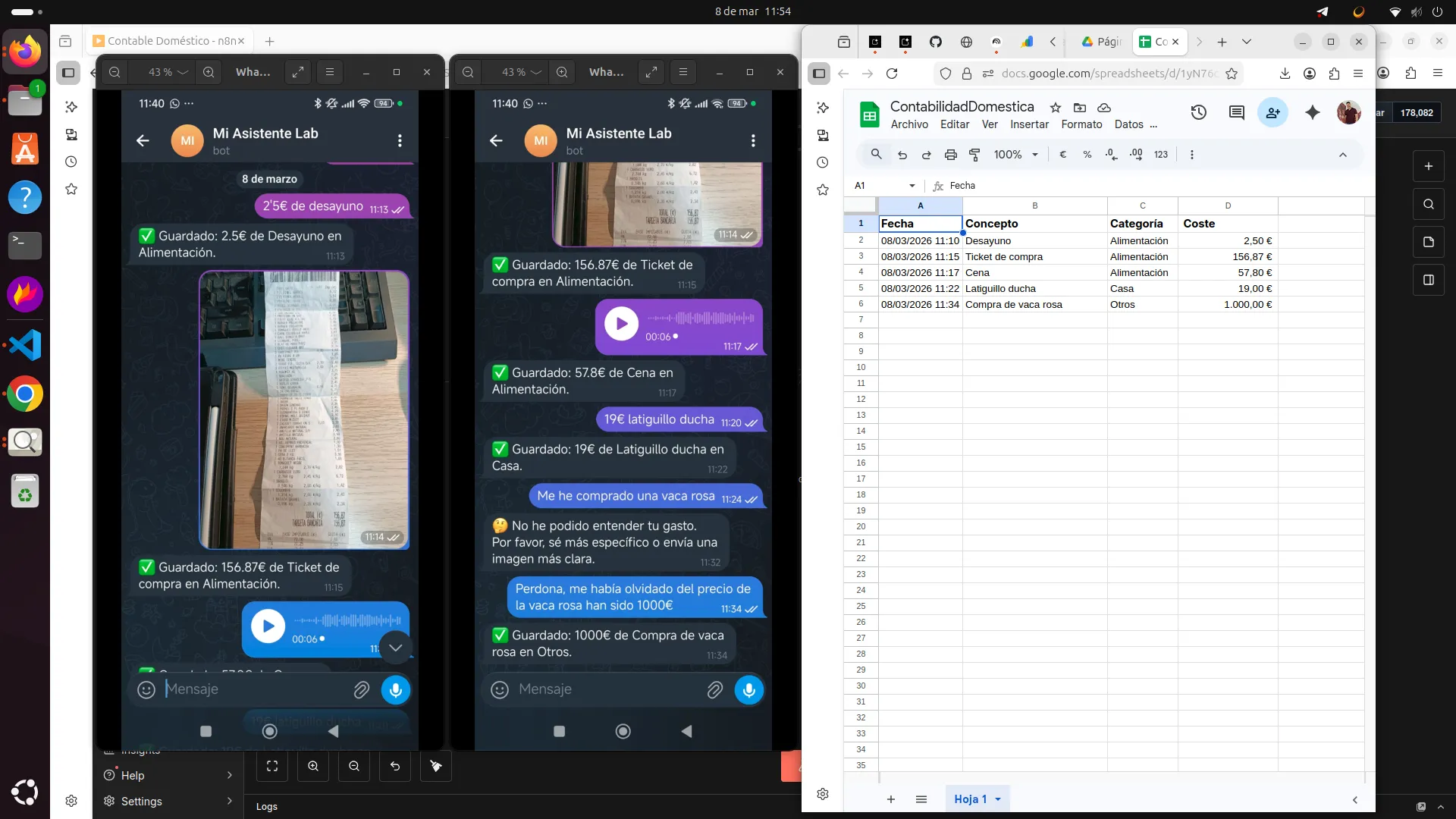The width and height of the screenshot is (1456, 819).
Task: Switch to Contable Doméstico n8n tab
Action: [x=170, y=41]
